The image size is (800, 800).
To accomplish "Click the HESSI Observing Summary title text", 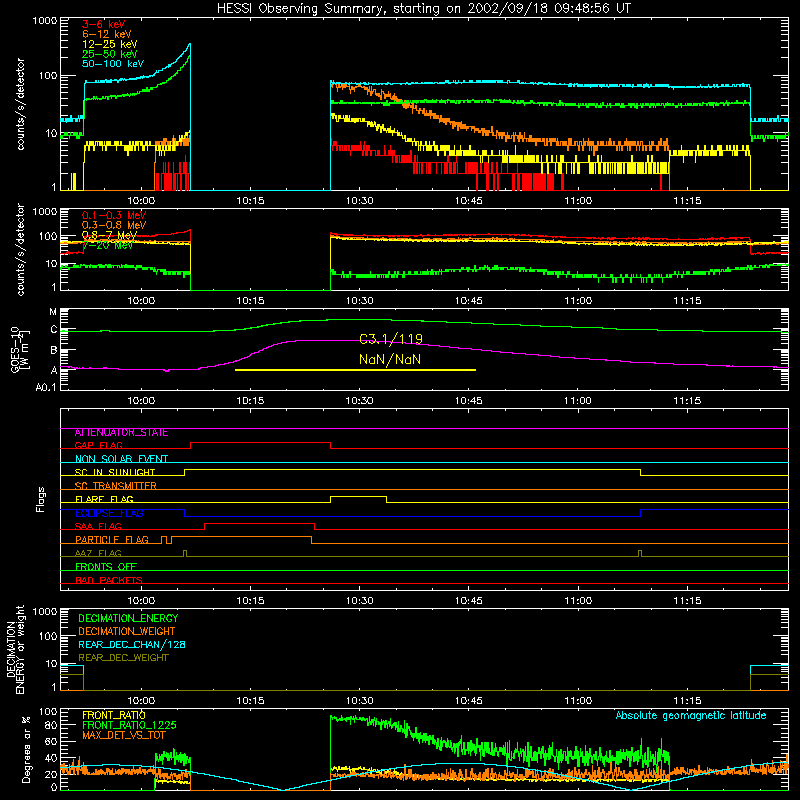I will (x=423, y=9).
